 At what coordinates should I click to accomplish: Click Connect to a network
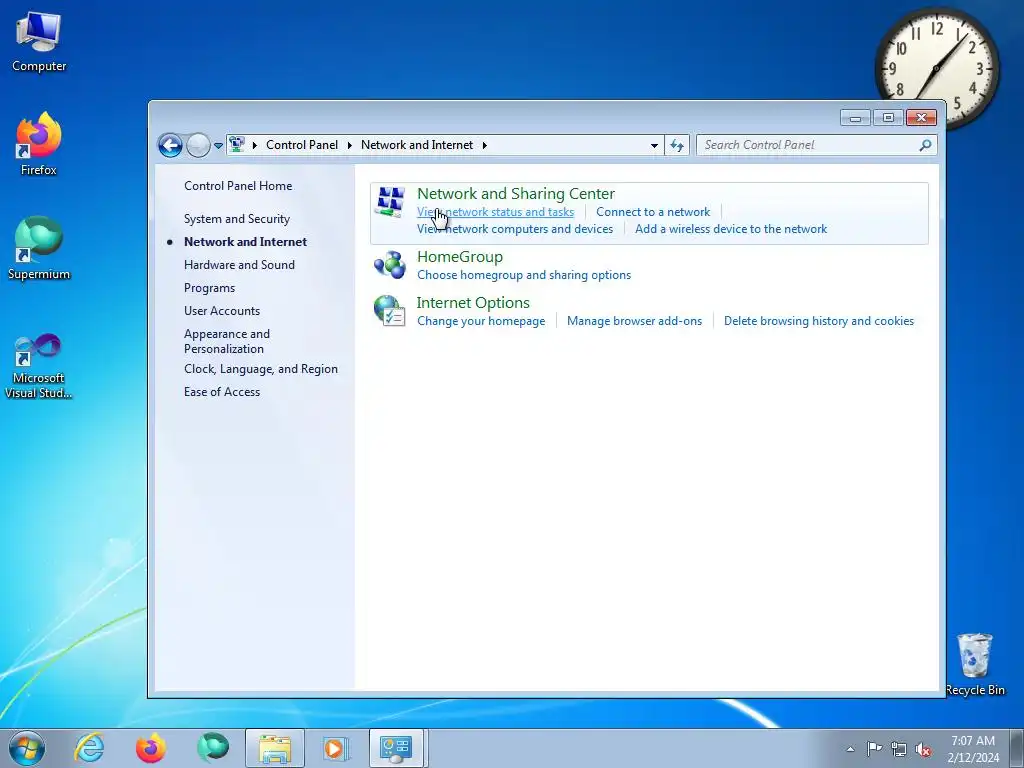(653, 212)
